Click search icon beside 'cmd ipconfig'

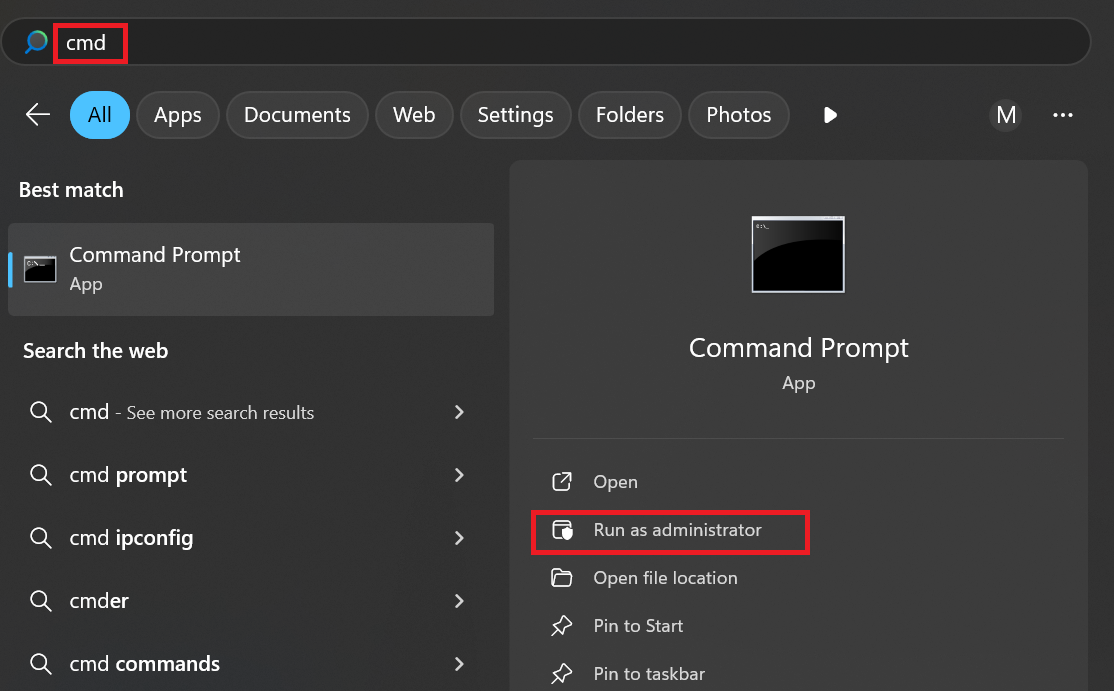tap(40, 538)
